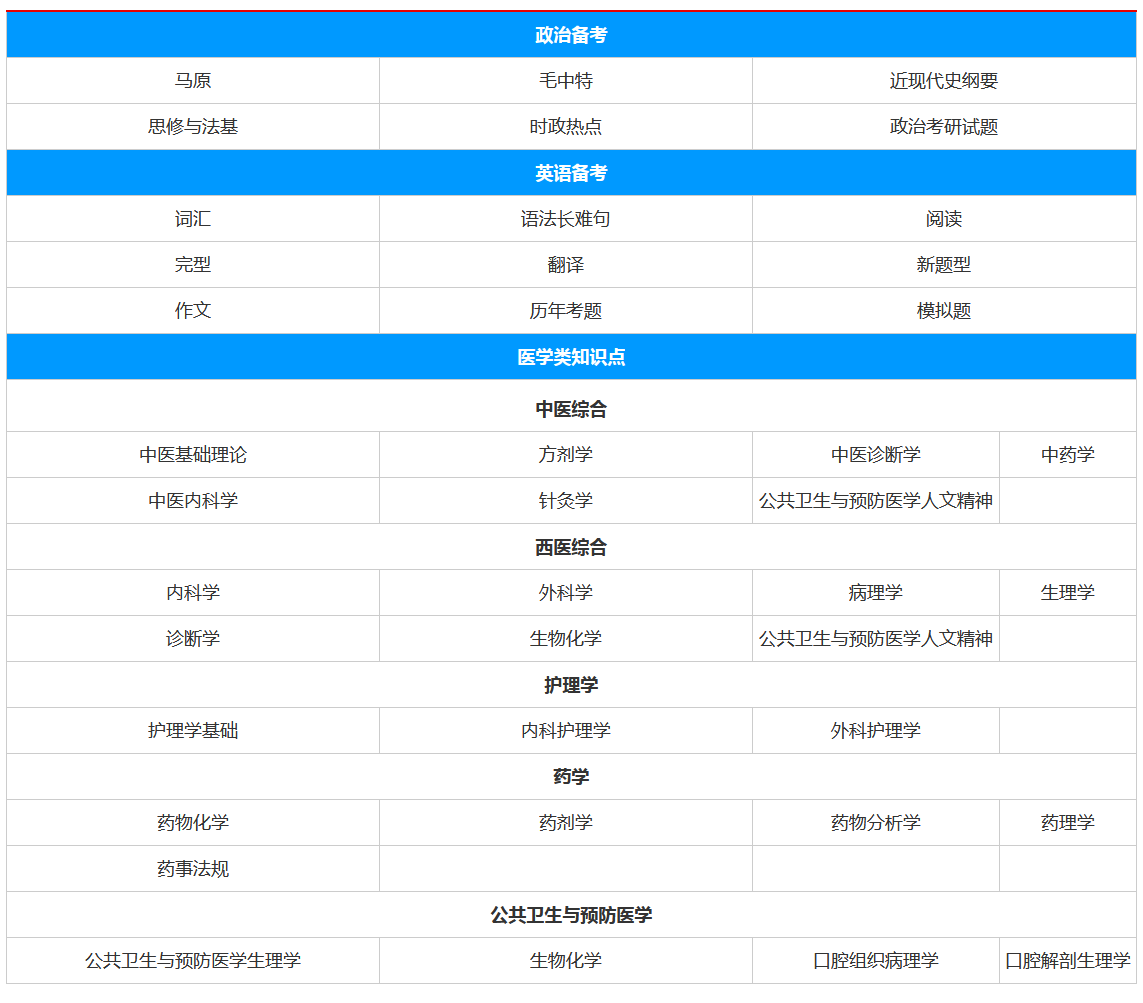Click the 模拟题 link
1143x1003 pixels.
pos(943,311)
